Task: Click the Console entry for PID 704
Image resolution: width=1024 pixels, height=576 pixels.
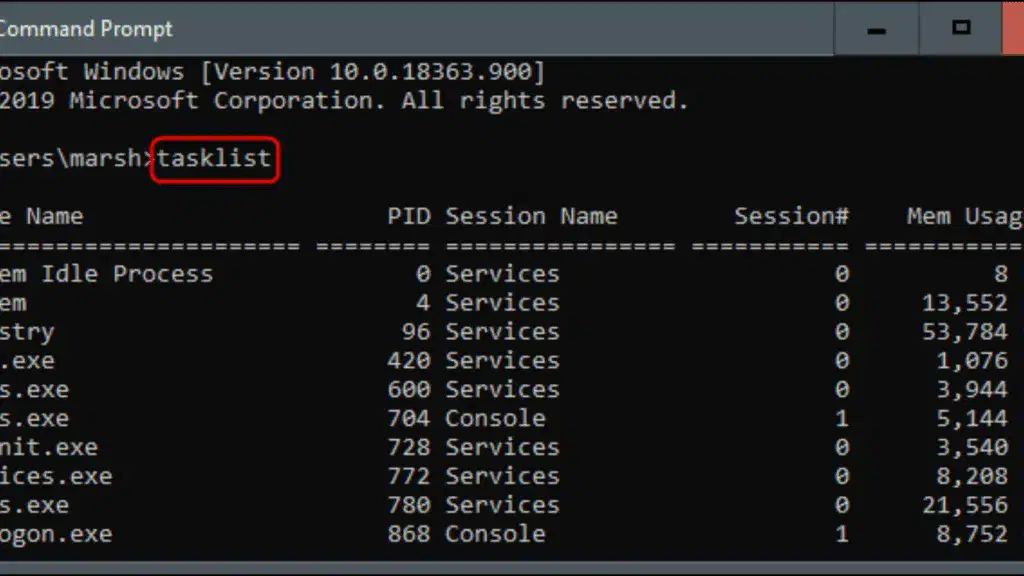Action: 495,418
